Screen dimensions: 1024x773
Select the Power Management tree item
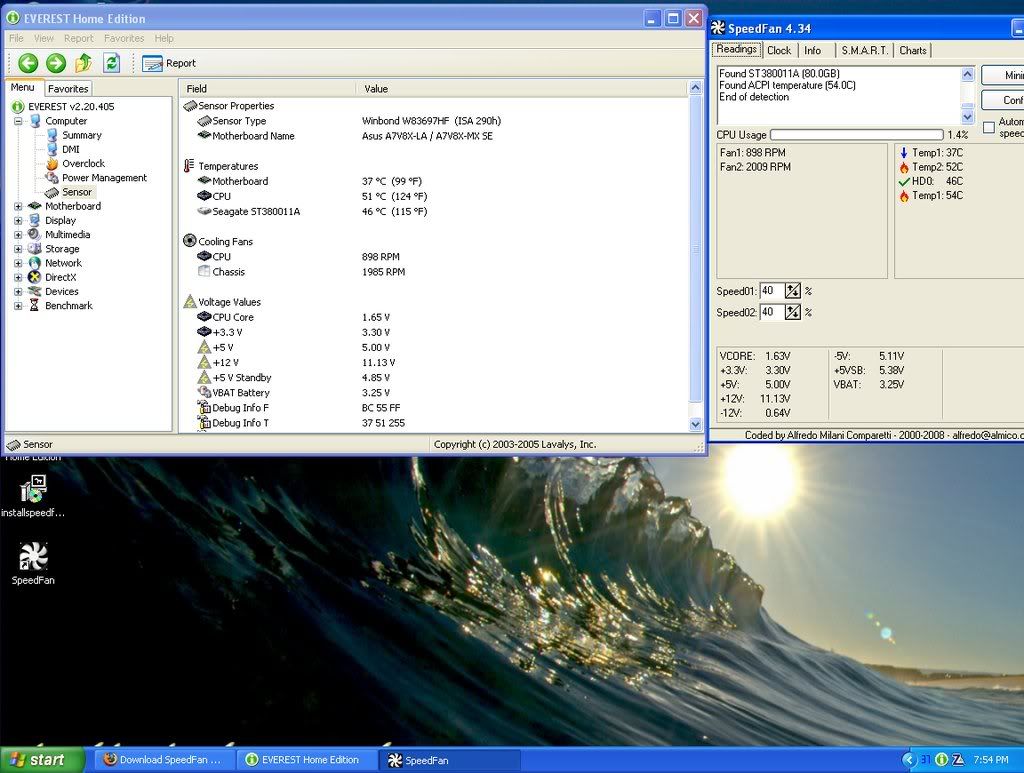coord(104,178)
